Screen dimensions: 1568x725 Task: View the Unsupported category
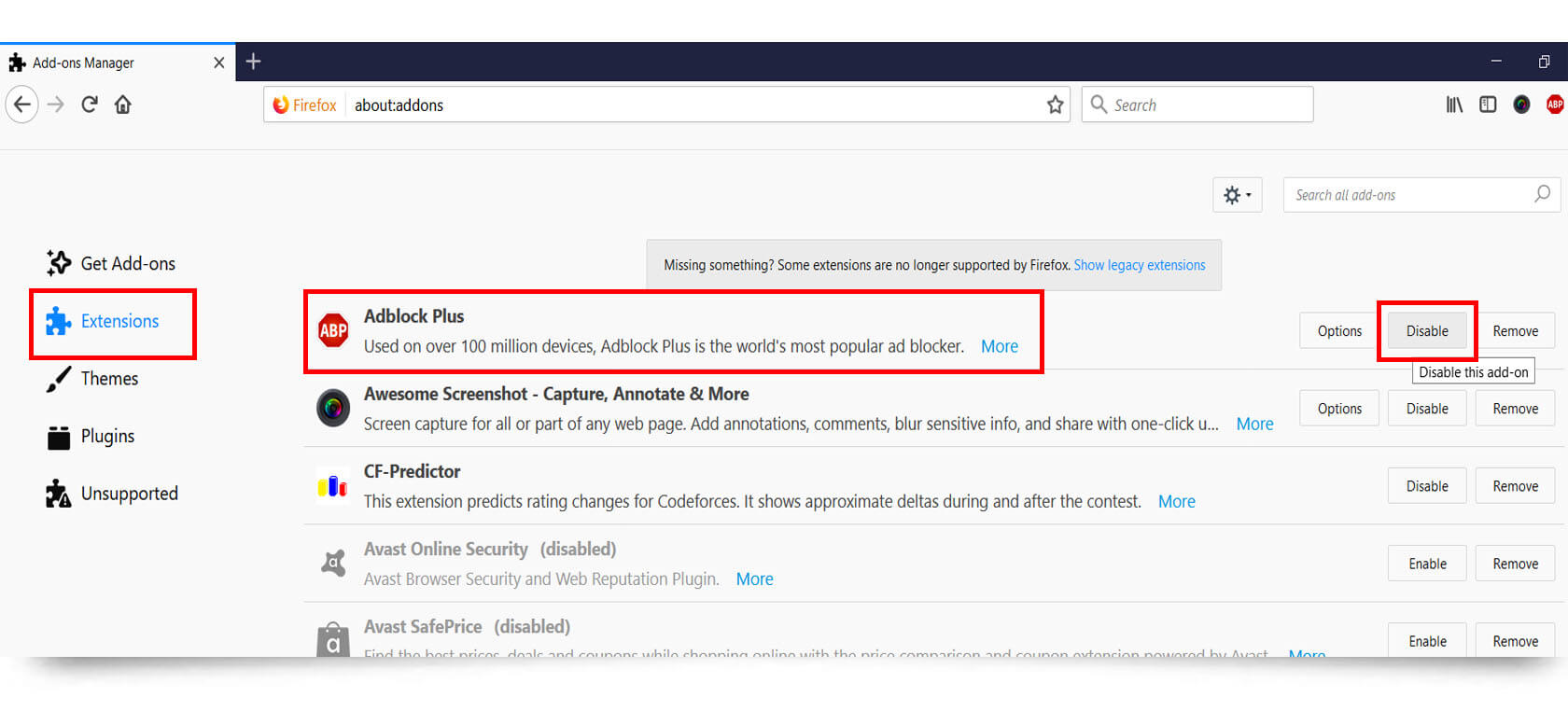click(112, 494)
